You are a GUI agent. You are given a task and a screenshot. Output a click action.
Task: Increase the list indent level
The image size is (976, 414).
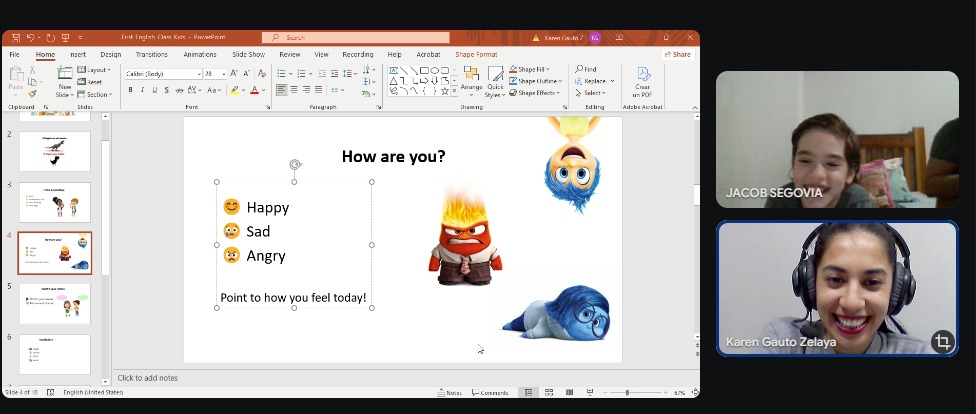pyautogui.click(x=335, y=73)
